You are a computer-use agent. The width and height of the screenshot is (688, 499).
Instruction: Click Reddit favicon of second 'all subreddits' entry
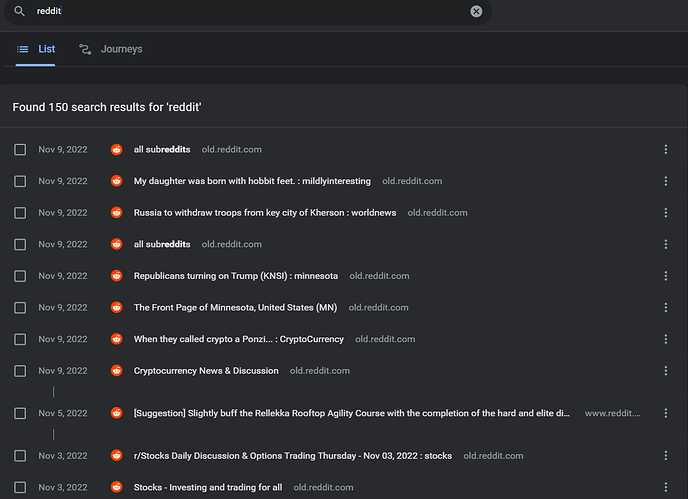tap(116, 244)
